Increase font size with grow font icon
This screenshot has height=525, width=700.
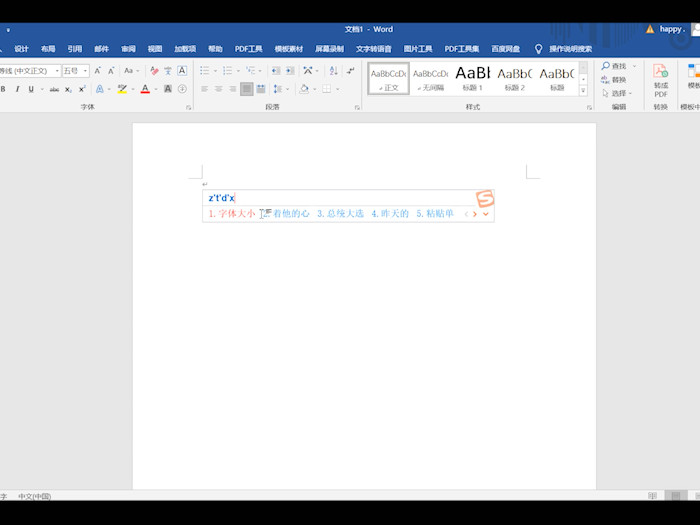(x=97, y=71)
